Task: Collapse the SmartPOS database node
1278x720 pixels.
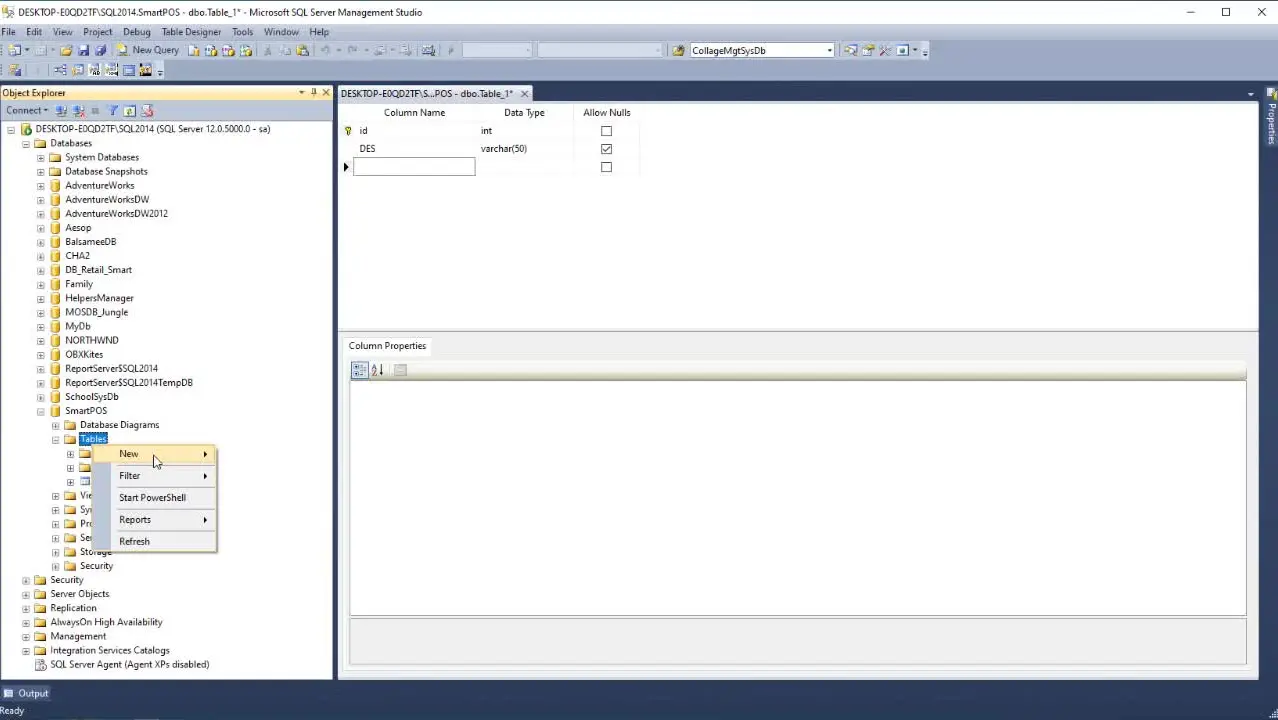Action: pos(41,411)
